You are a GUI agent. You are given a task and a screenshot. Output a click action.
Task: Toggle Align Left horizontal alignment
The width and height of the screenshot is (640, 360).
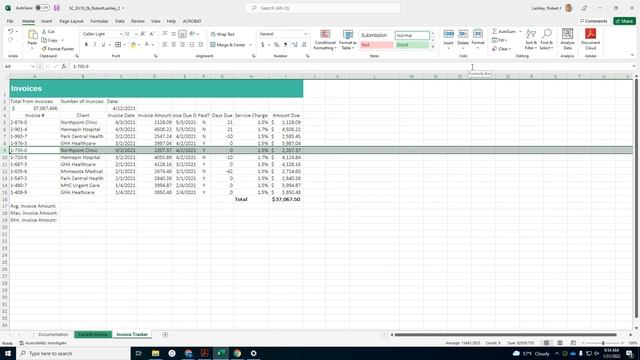click(x=165, y=44)
